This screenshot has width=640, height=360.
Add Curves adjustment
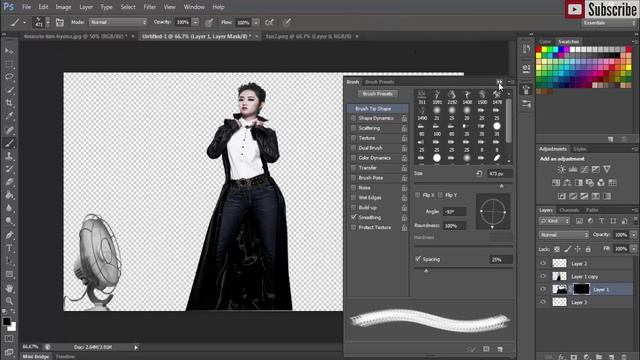point(584,169)
